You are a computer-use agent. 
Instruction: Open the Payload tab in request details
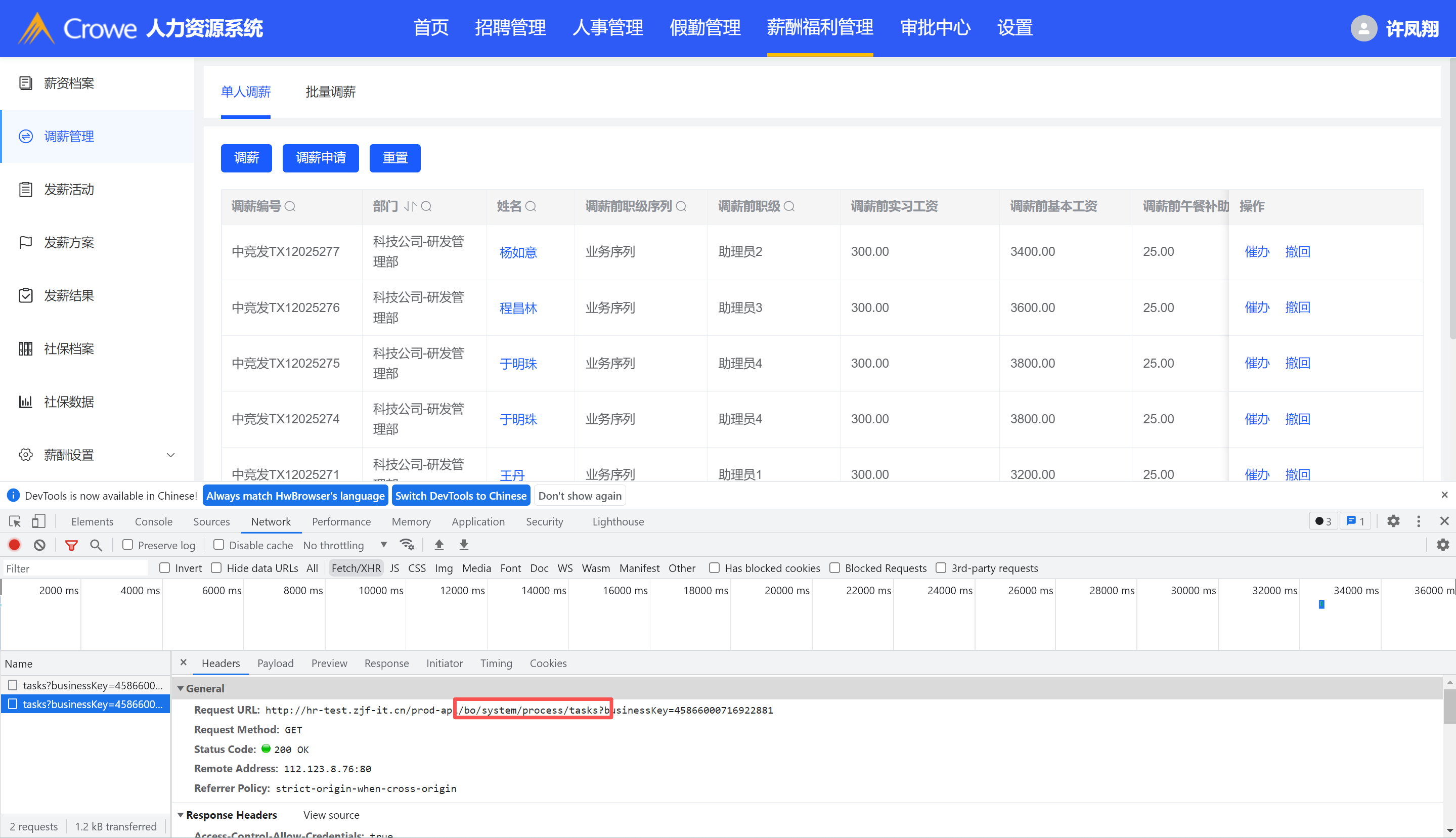(x=275, y=663)
